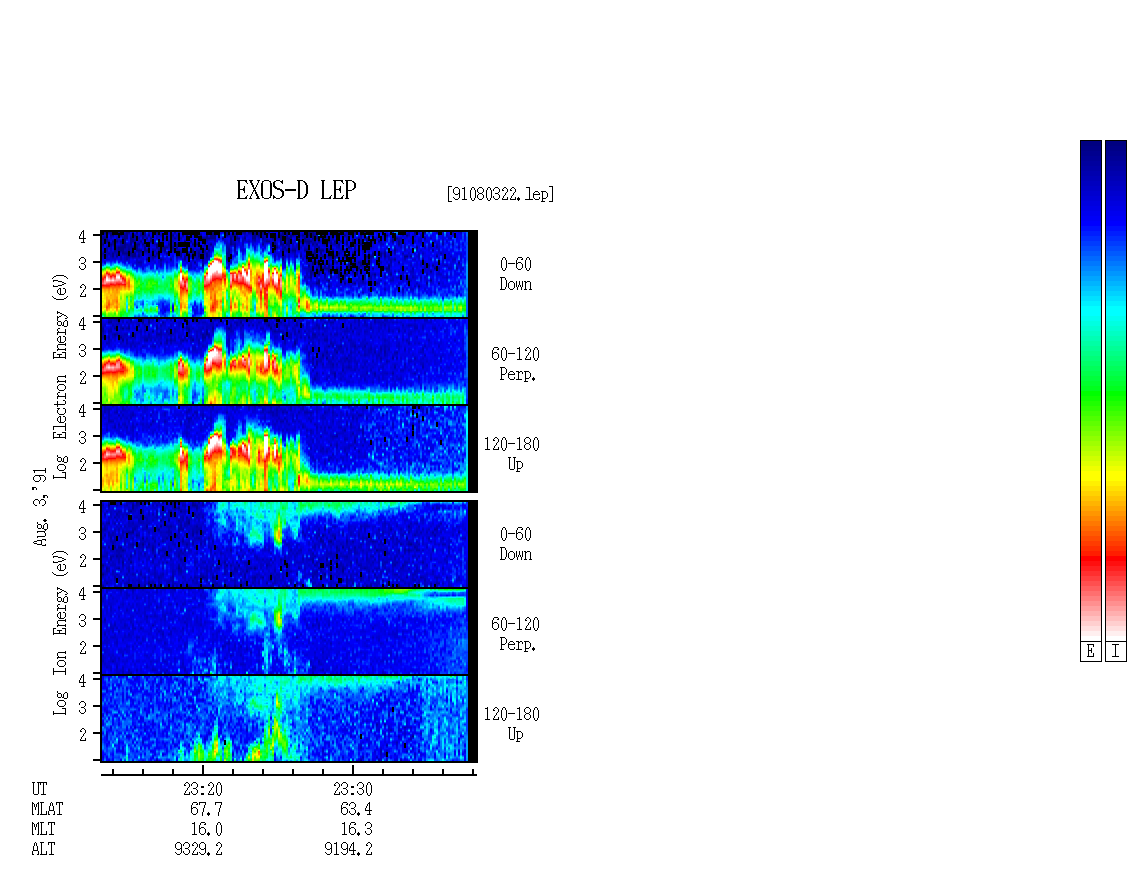Image resolution: width=1130 pixels, height=875 pixels.
Task: Click the 23:20 UT time label
Action: tap(203, 789)
